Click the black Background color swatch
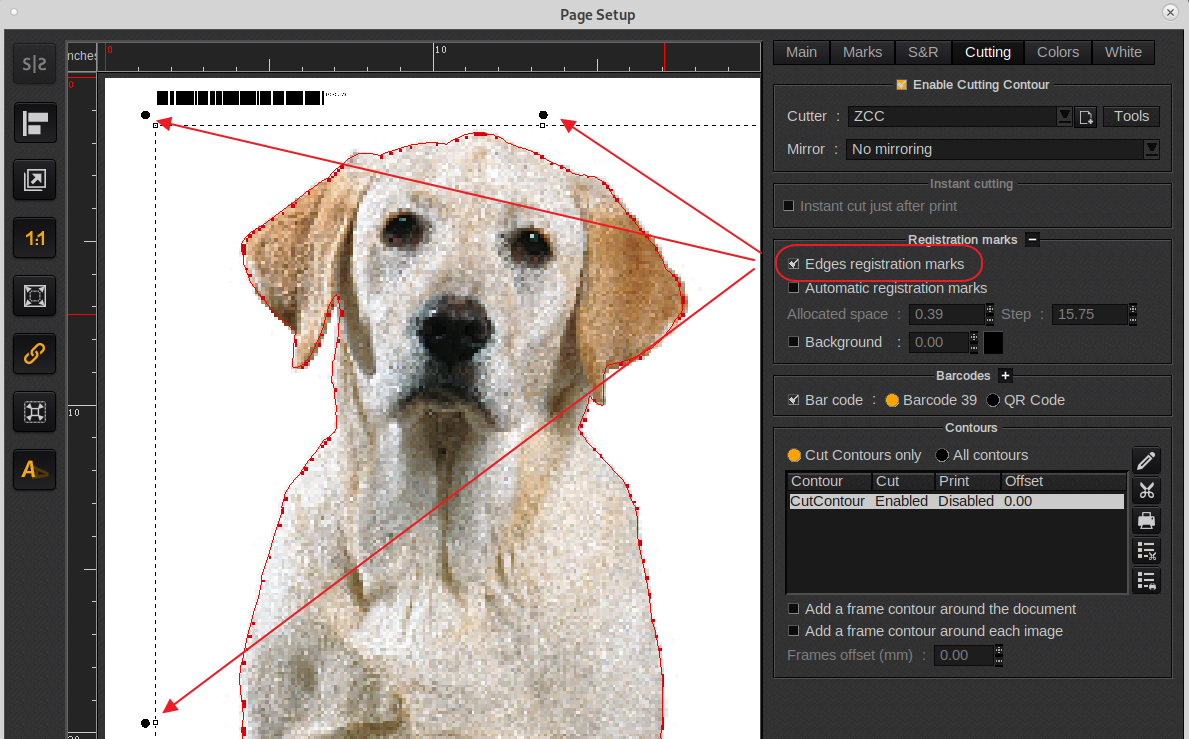This screenshot has width=1189, height=739. tap(993, 343)
